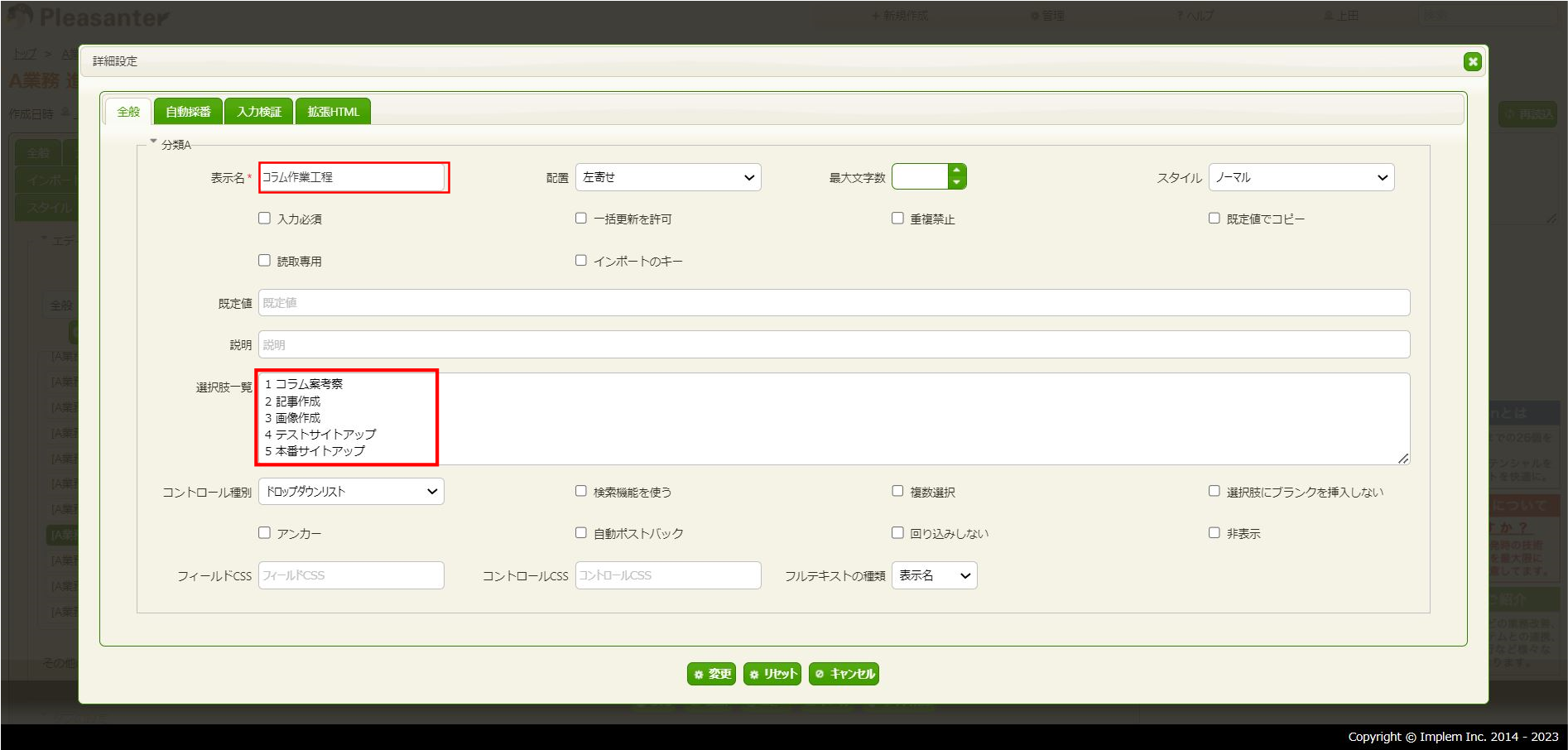This screenshot has height=750, width=1568.
Task: Toggle the インポートのキー checkbox
Action: [x=581, y=261]
